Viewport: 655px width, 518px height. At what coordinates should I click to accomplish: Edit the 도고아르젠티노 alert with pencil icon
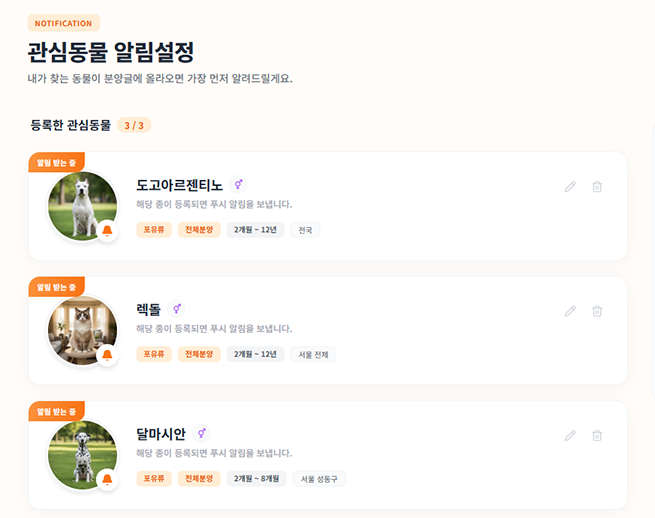pyautogui.click(x=570, y=186)
